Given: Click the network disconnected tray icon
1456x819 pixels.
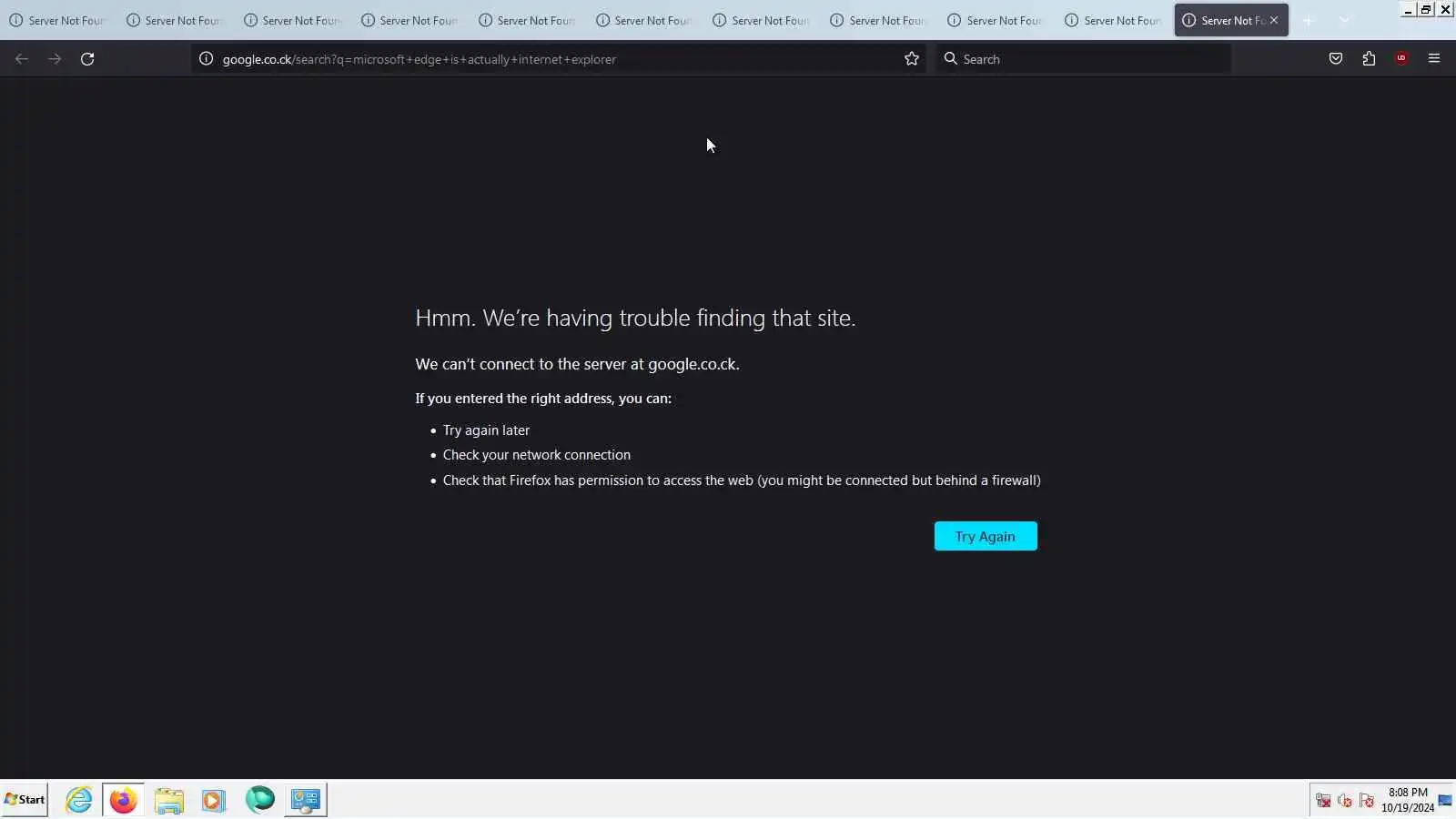Looking at the screenshot, I should (1323, 801).
